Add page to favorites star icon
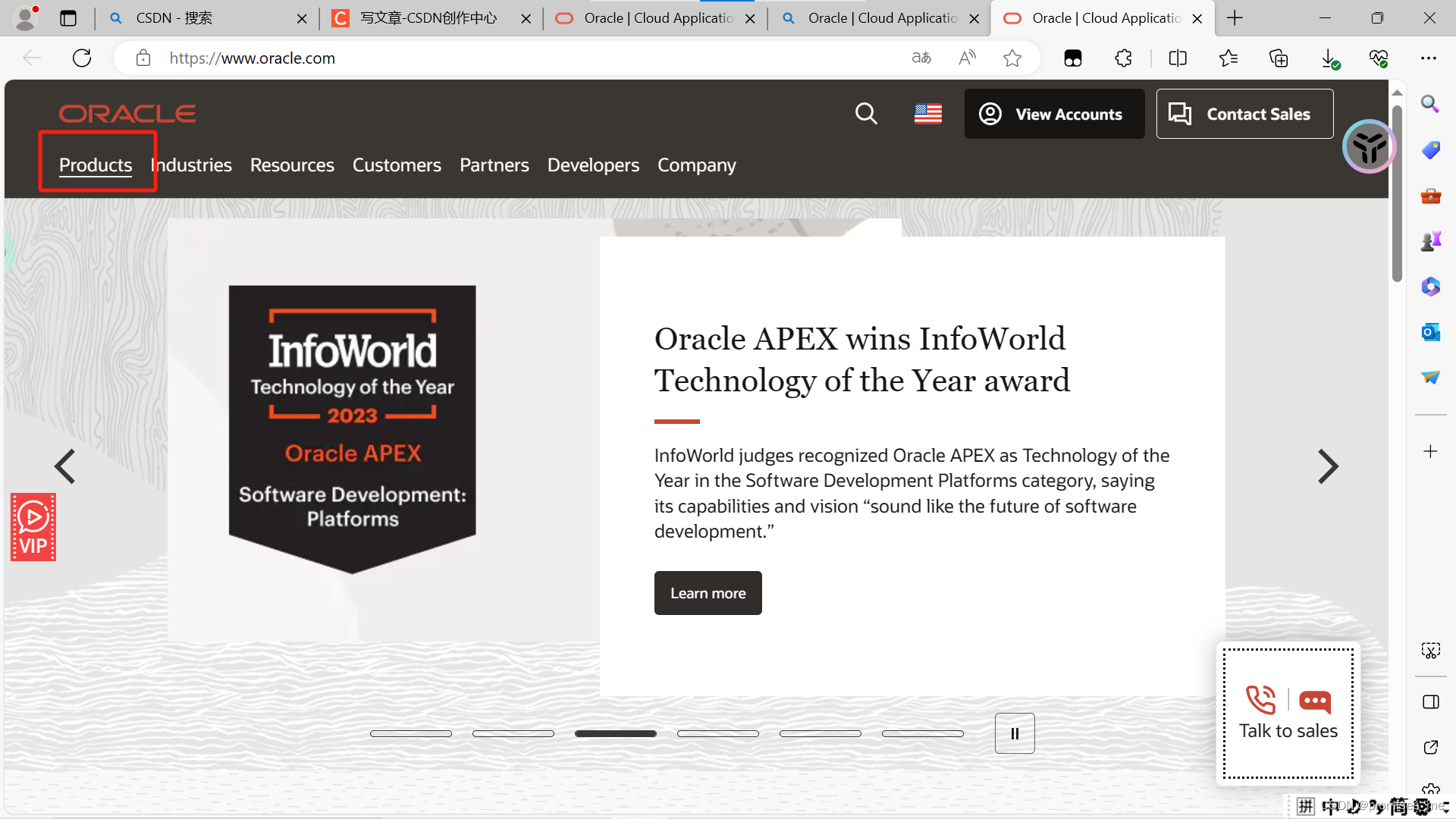 (x=1012, y=58)
